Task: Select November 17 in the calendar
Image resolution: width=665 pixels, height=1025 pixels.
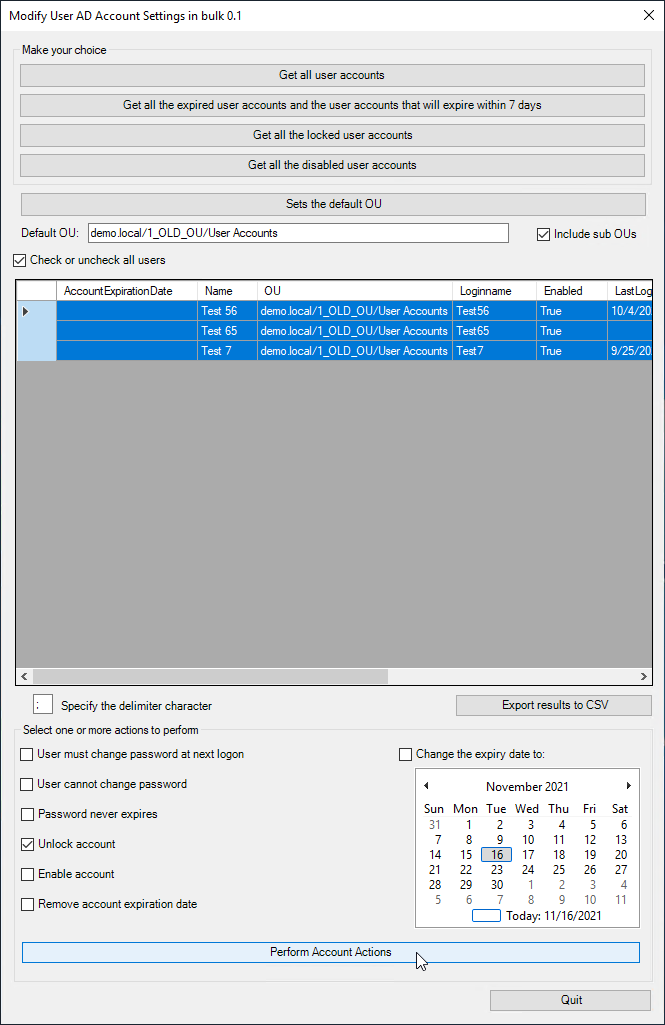Action: pyautogui.click(x=528, y=855)
